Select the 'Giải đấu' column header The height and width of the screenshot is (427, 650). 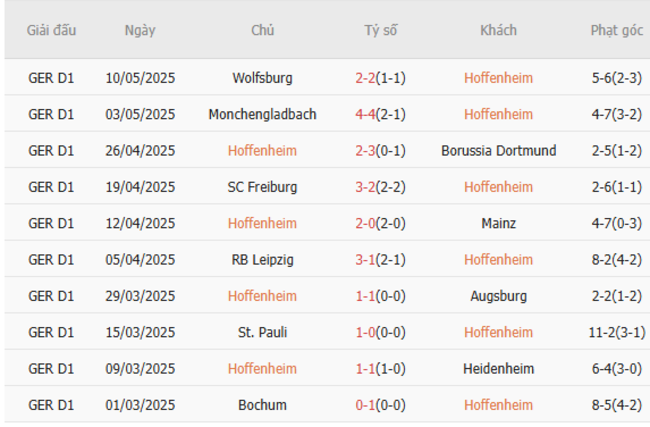pos(51,30)
